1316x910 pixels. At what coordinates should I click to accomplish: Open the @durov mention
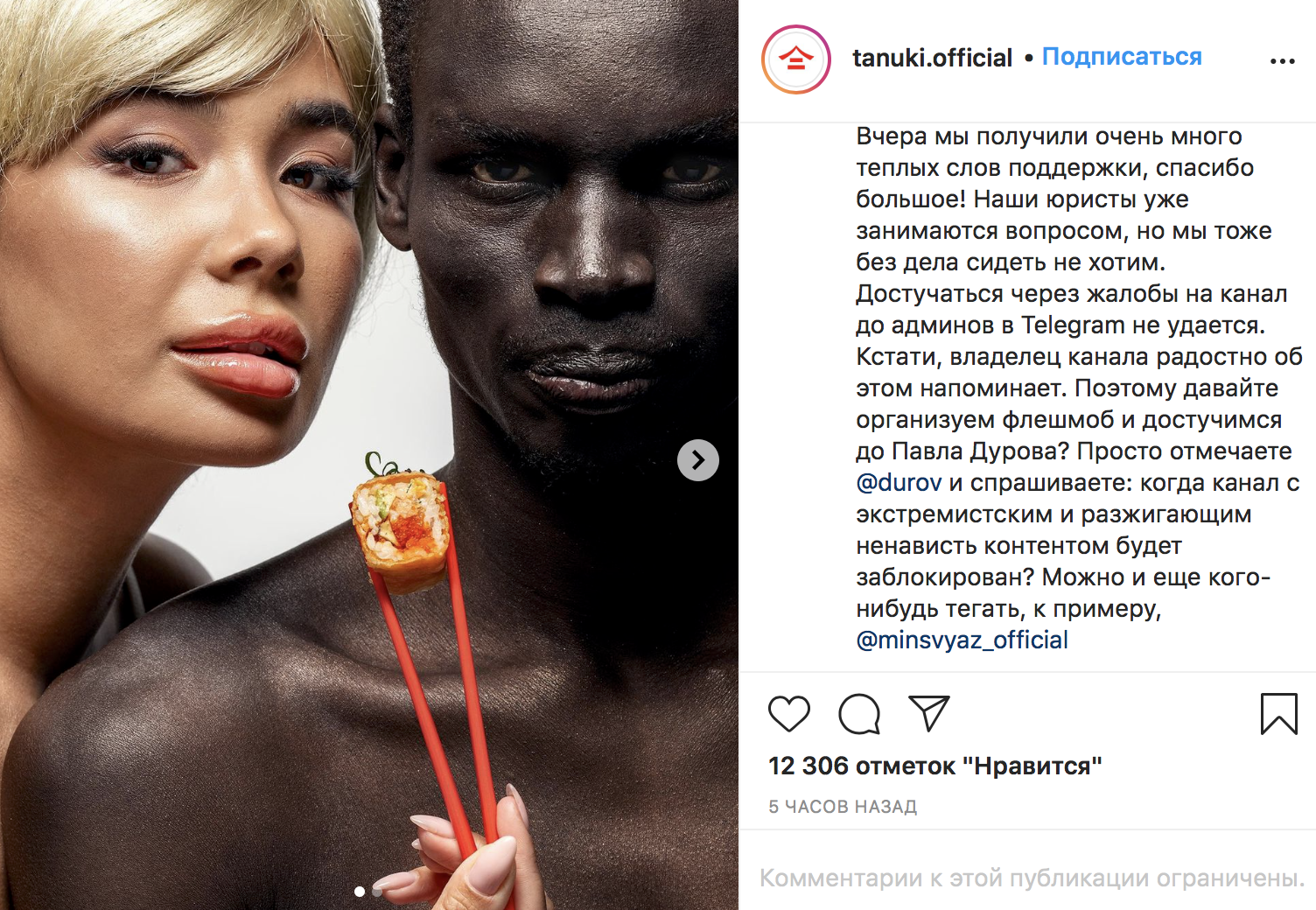[x=899, y=482]
